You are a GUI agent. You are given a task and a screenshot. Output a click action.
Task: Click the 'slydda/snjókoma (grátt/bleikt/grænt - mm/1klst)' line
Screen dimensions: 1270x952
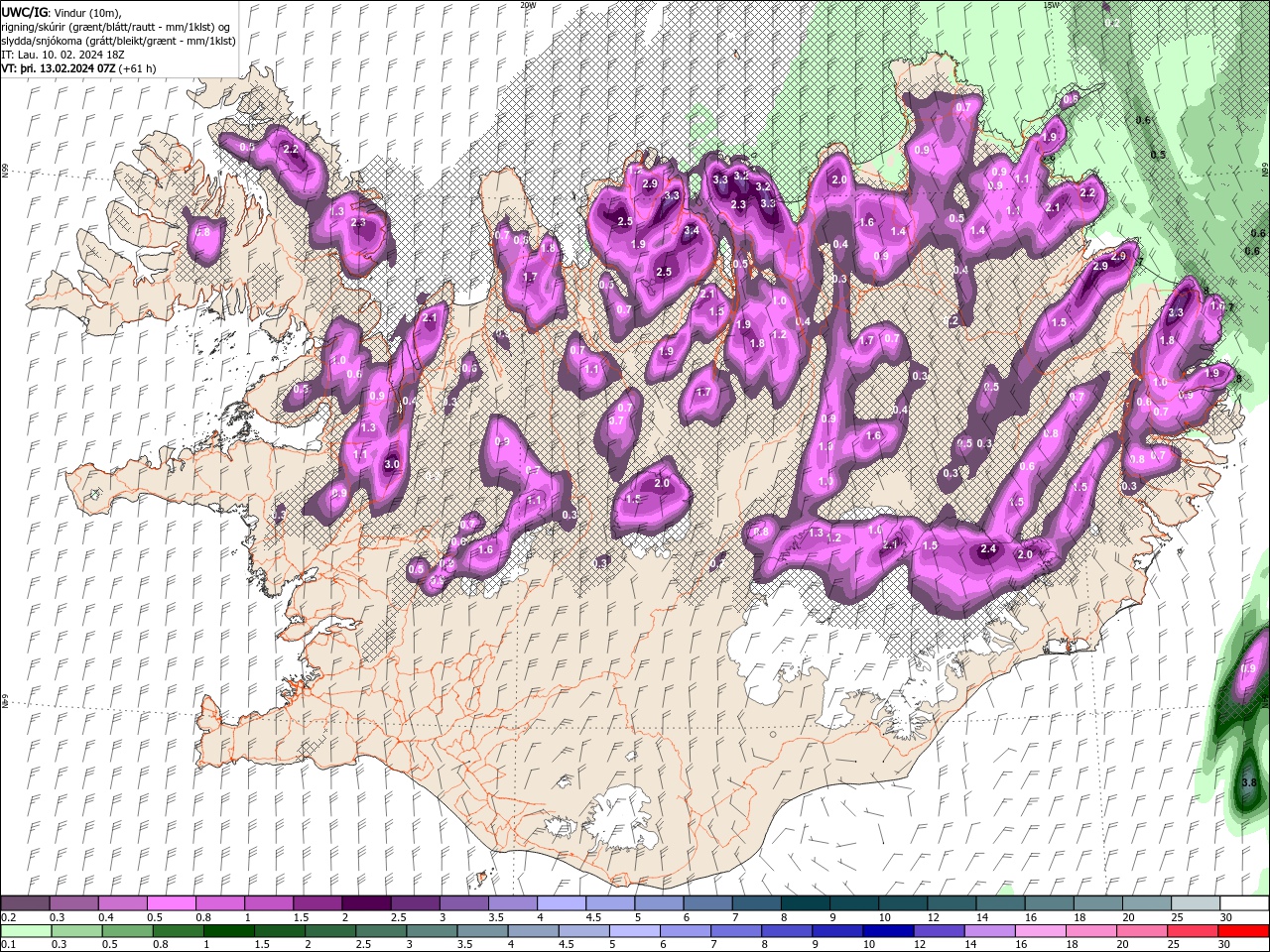pyautogui.click(x=118, y=41)
